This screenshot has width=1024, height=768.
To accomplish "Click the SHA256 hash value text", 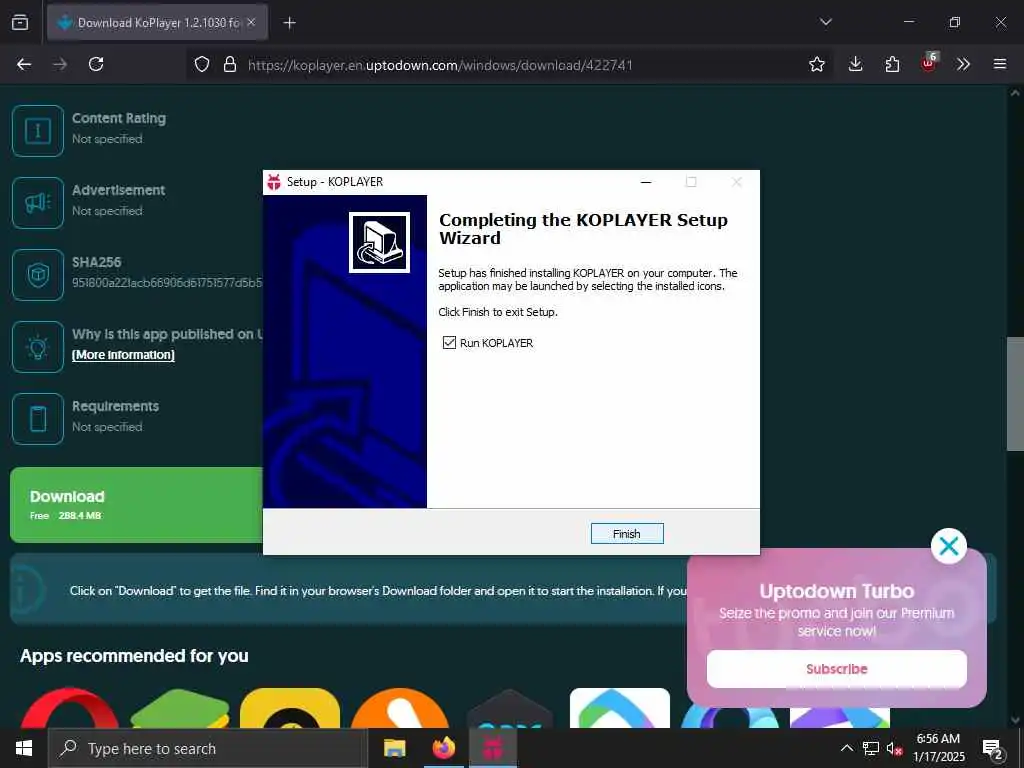I will (x=167, y=283).
